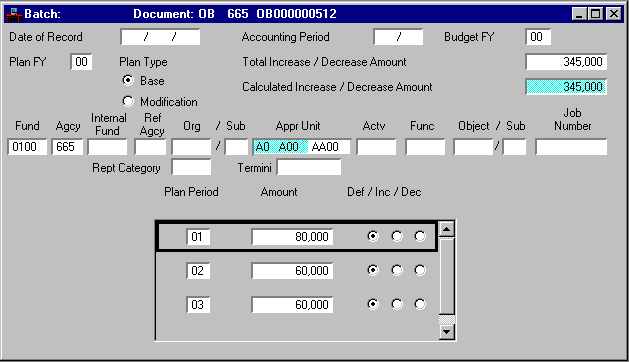
Task: Click the "Def / Inc / Dec" column header
Action: click(x=384, y=192)
